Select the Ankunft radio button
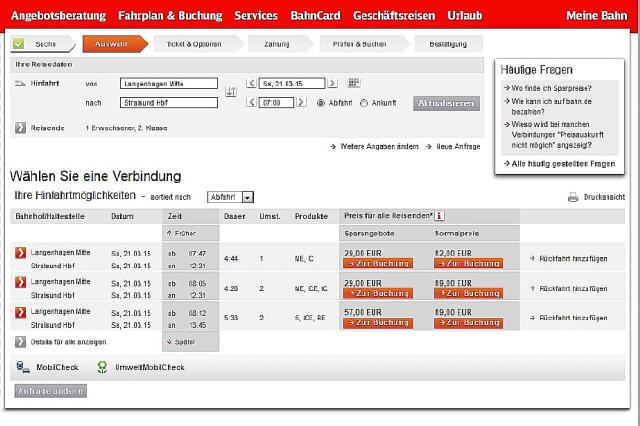The image size is (640, 426). pos(364,103)
